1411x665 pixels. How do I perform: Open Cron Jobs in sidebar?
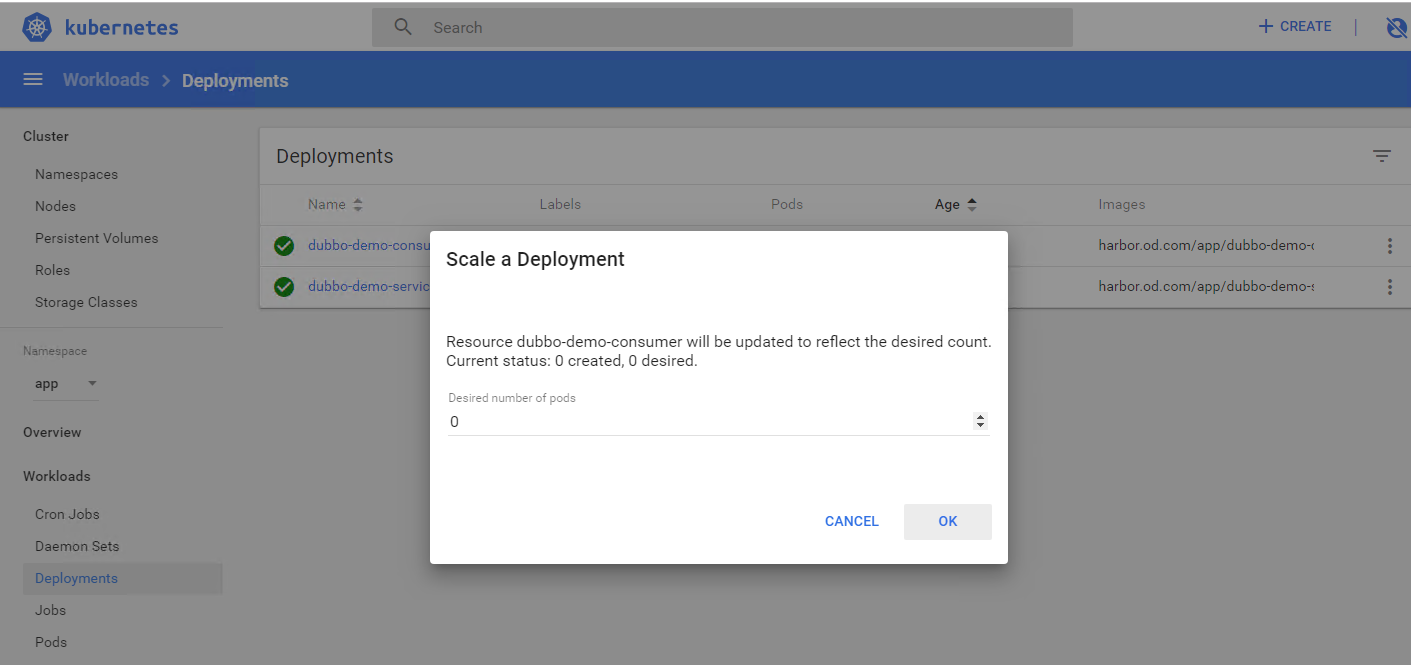[67, 514]
